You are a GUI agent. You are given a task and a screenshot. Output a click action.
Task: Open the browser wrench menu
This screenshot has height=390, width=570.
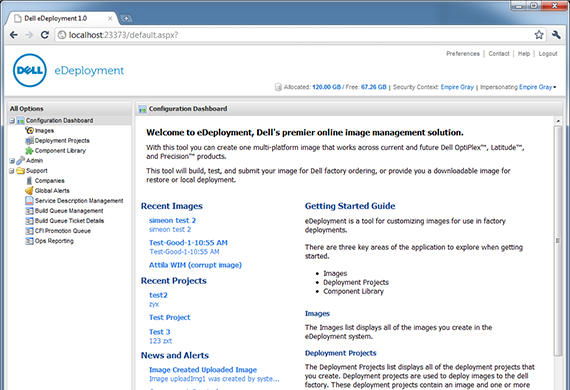coord(556,35)
